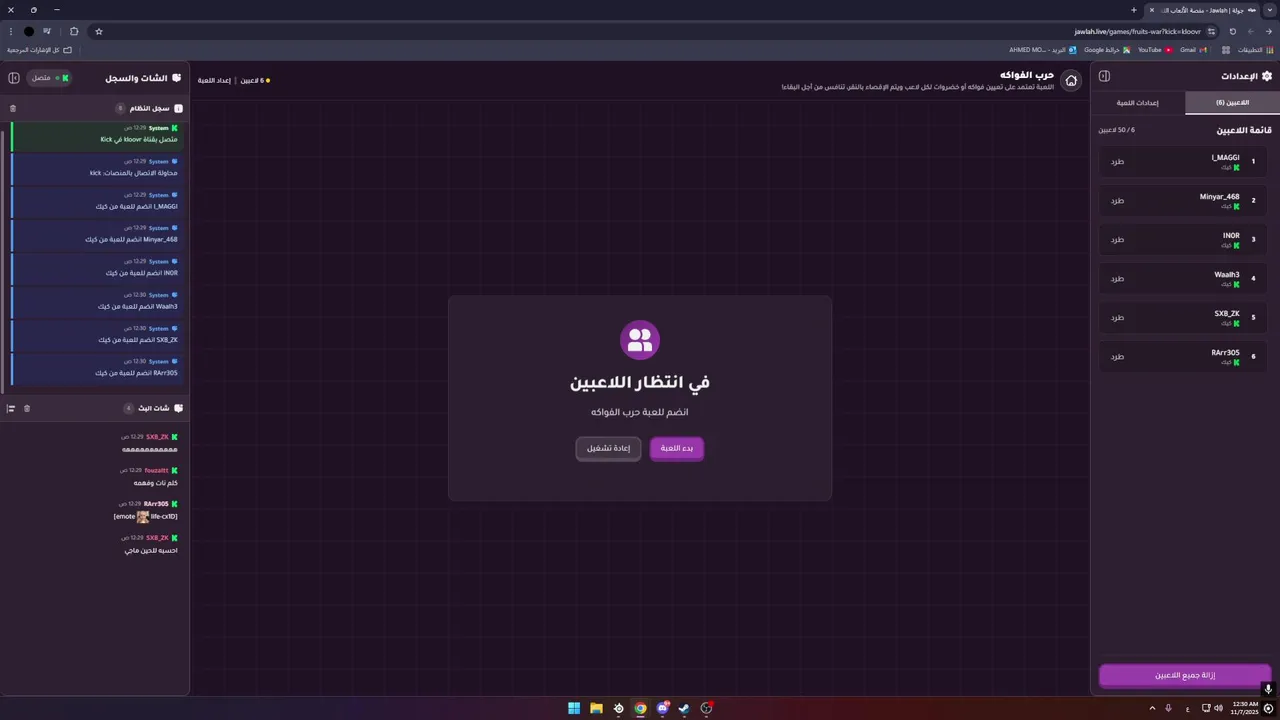Kick player Waalh3 with طرد
This screenshot has width=1280, height=720.
pos(1117,278)
